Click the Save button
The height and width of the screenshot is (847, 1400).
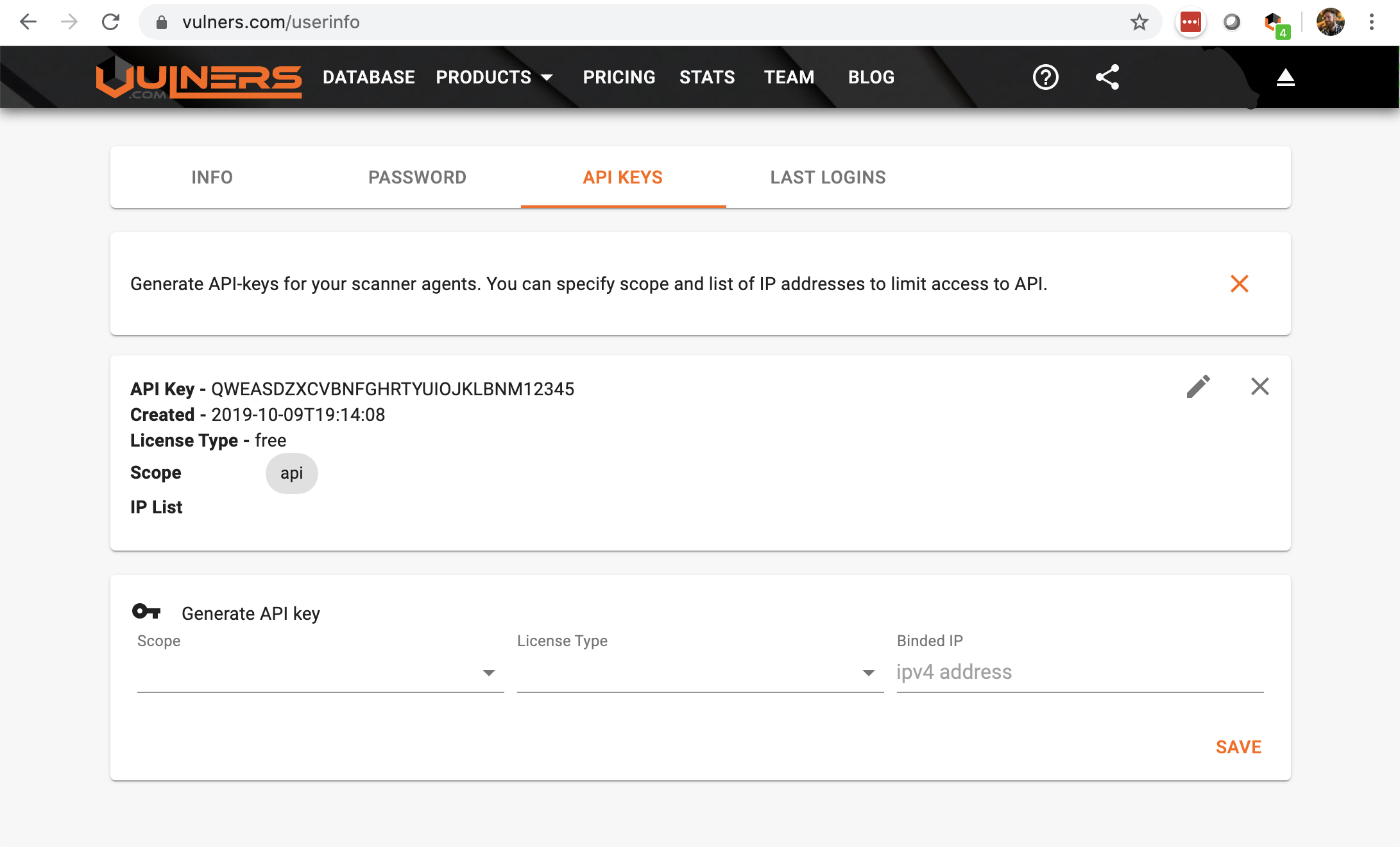click(x=1238, y=747)
